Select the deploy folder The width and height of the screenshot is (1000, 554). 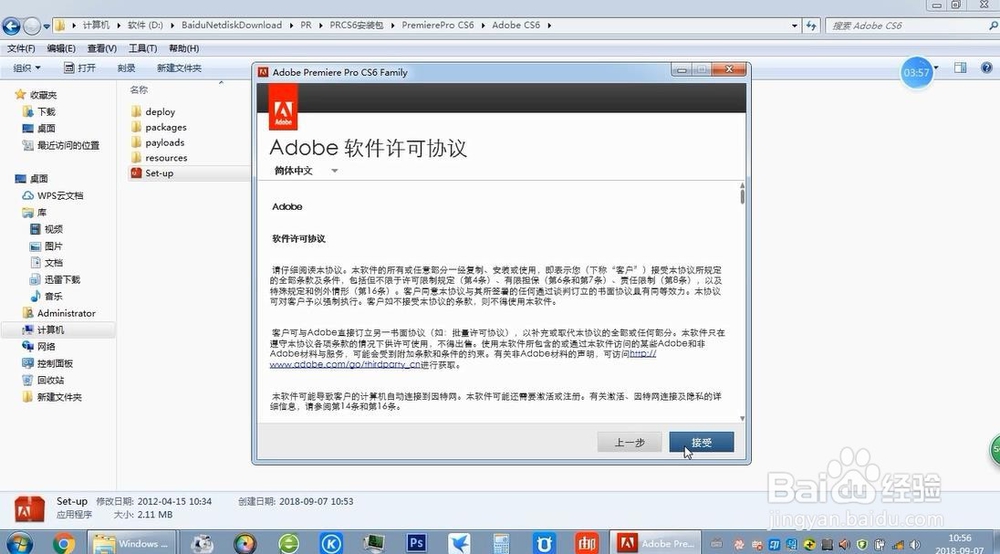(153, 112)
